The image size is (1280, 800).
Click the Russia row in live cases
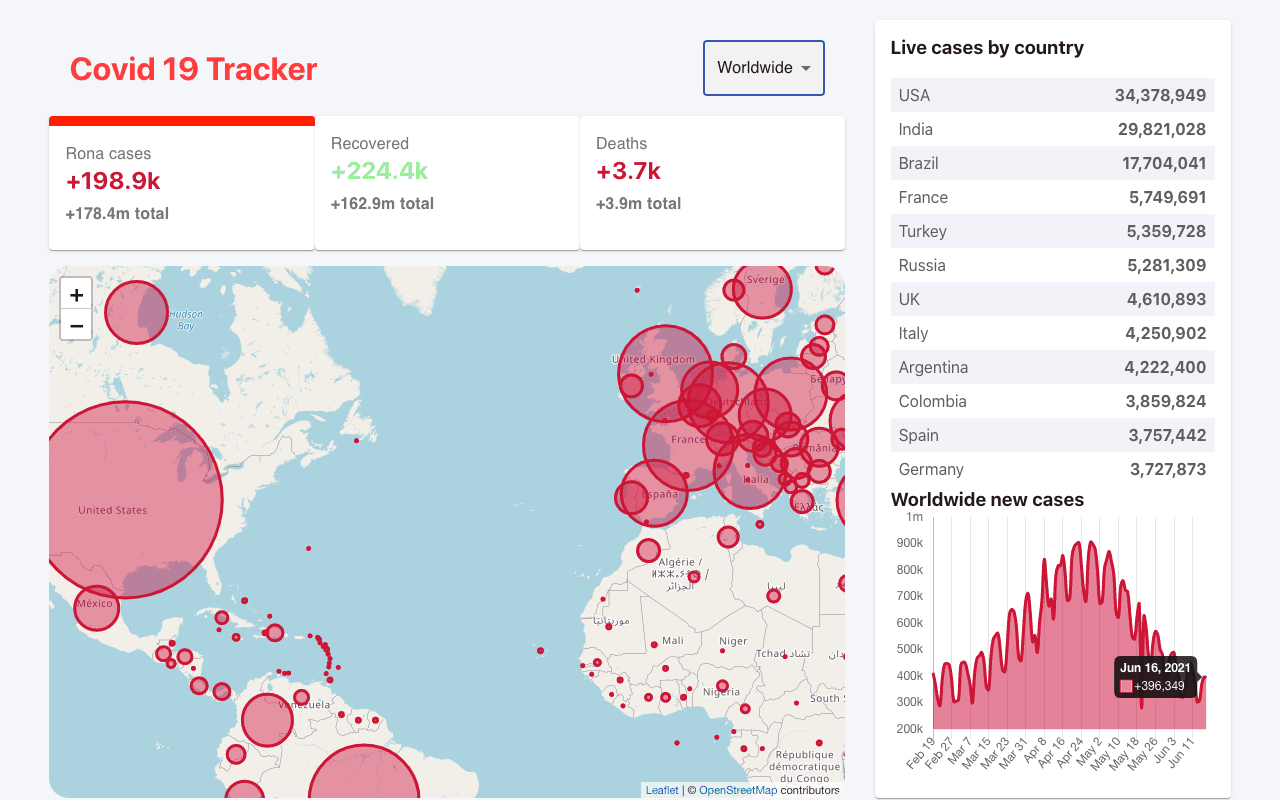(x=1053, y=265)
